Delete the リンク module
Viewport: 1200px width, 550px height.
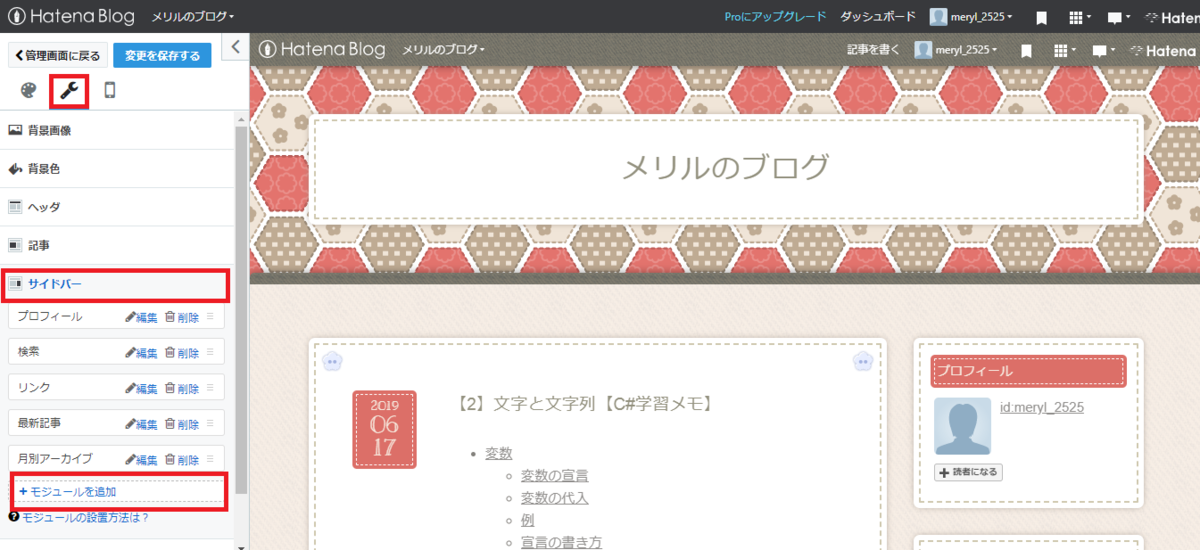[x=182, y=388]
